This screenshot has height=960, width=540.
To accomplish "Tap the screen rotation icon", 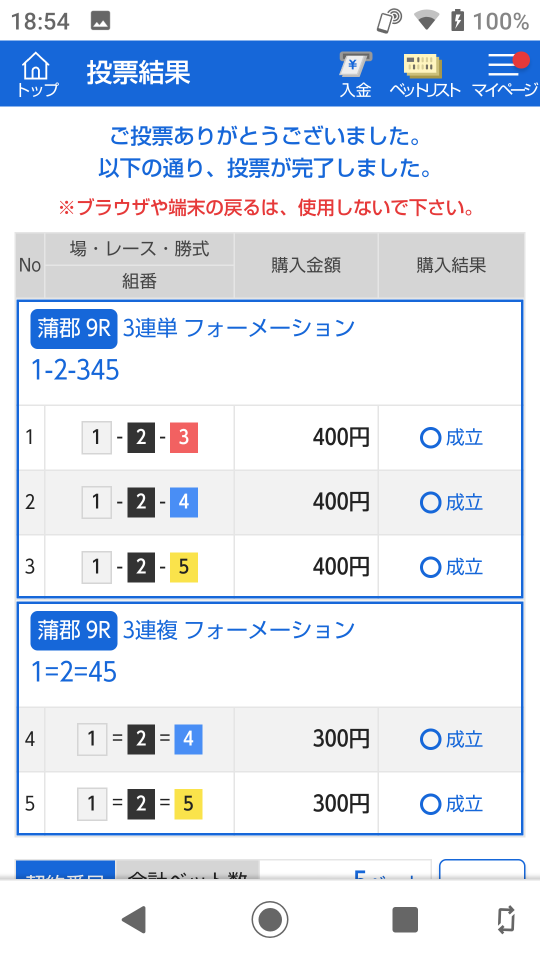I will [x=506, y=919].
